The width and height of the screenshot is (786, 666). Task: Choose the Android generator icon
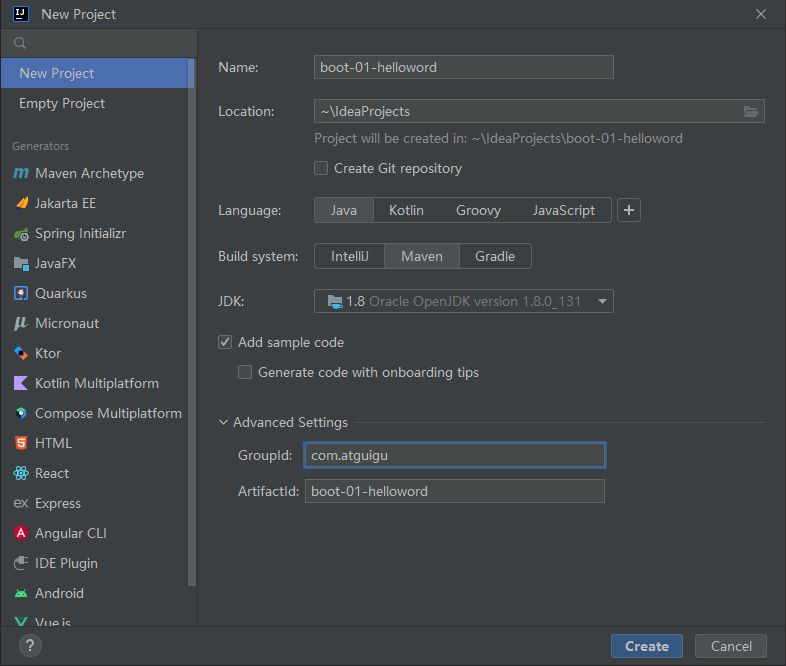[21, 593]
